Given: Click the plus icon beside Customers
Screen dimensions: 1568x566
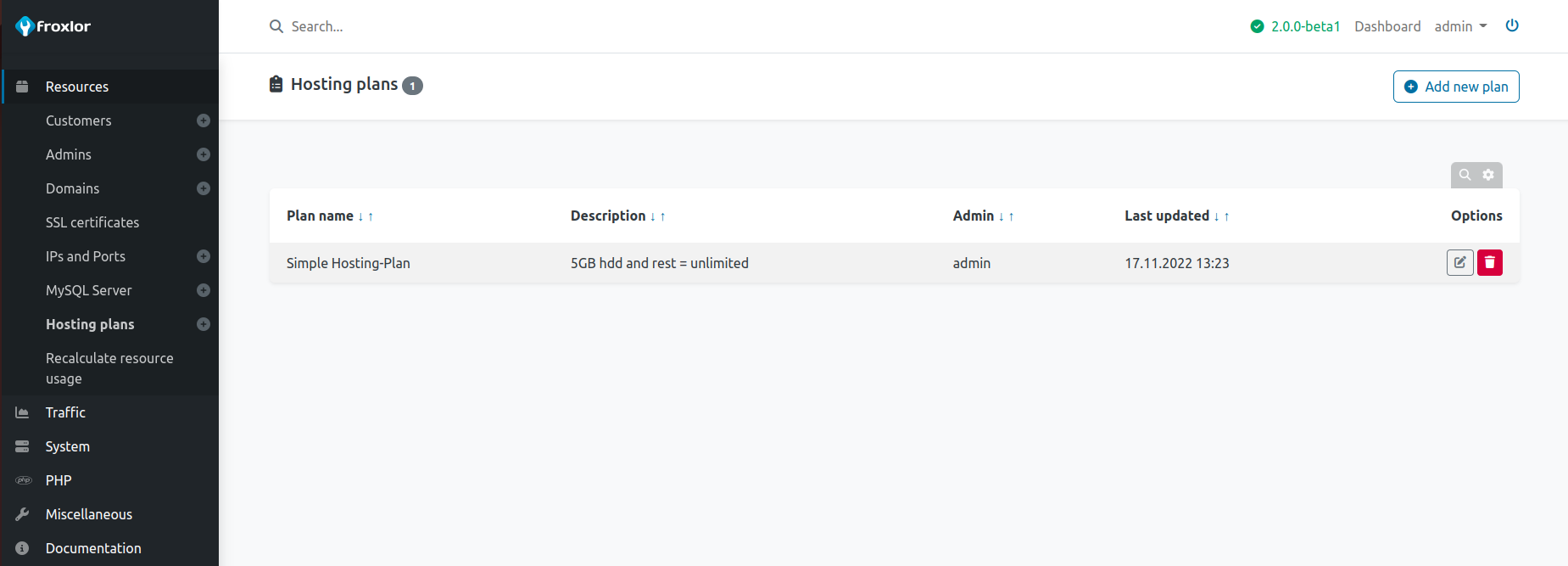Looking at the screenshot, I should click(204, 120).
